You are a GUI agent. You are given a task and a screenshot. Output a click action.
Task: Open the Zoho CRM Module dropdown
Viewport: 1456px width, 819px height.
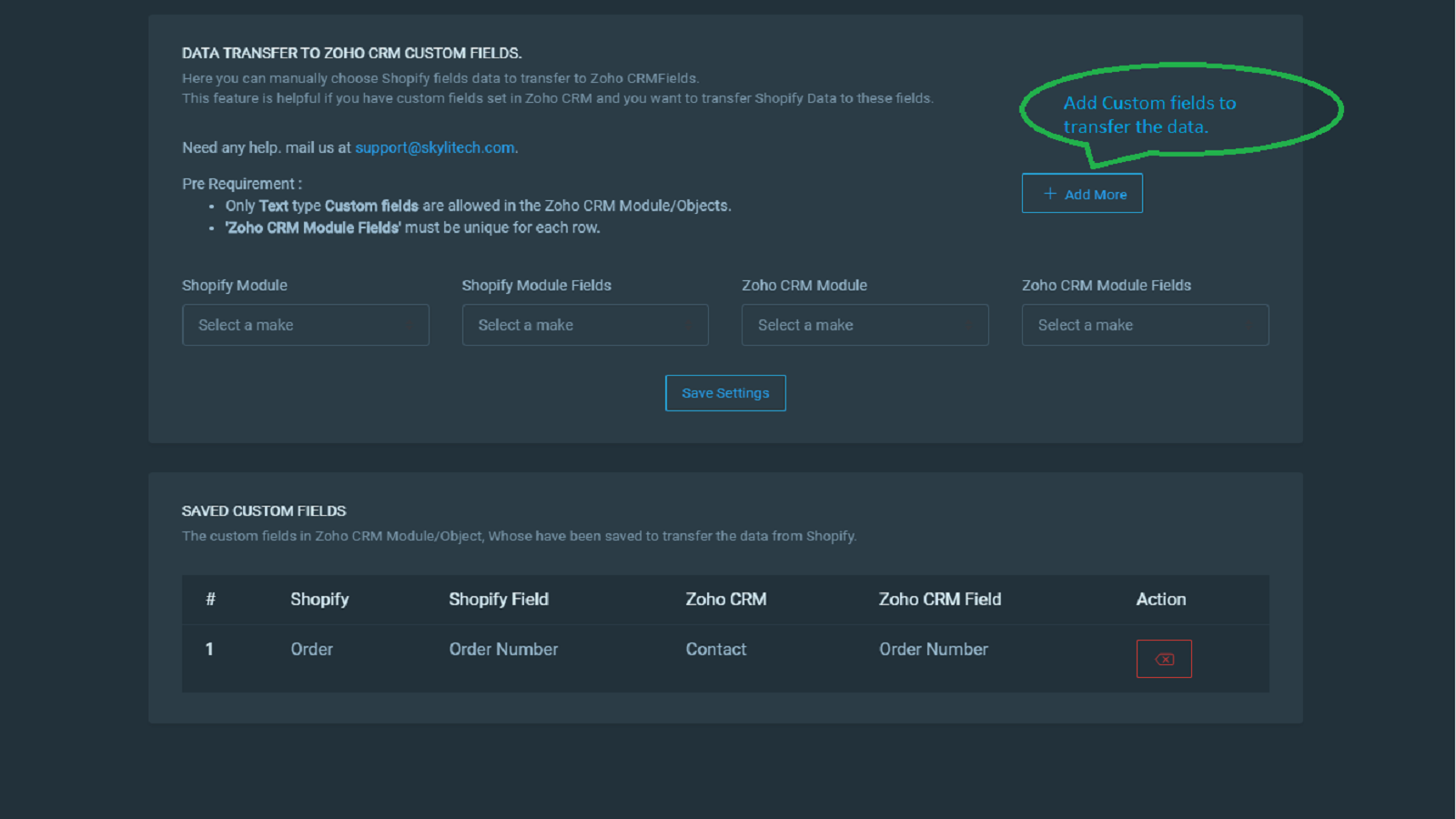(864, 325)
